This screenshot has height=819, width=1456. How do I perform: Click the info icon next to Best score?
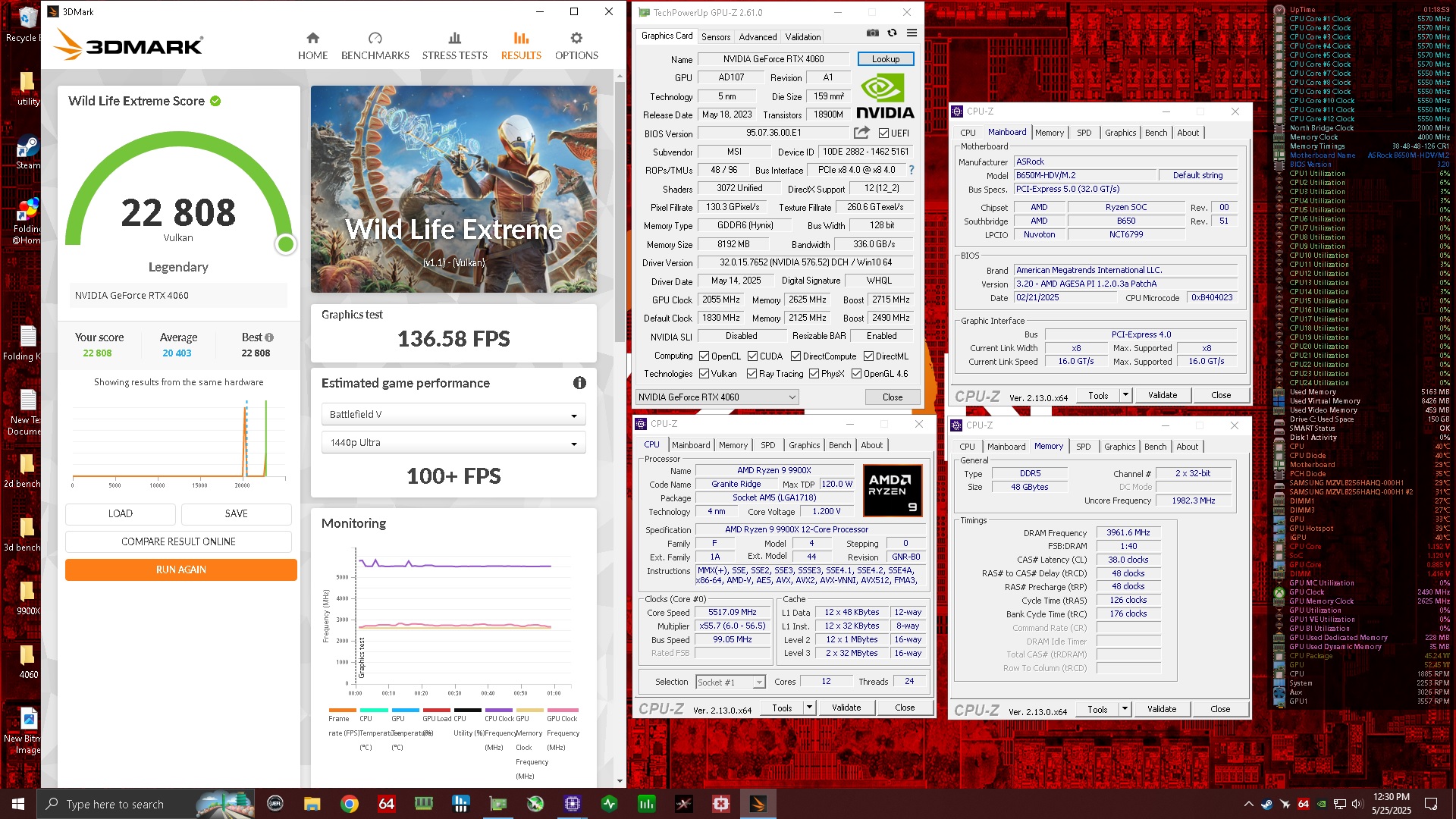tap(269, 337)
